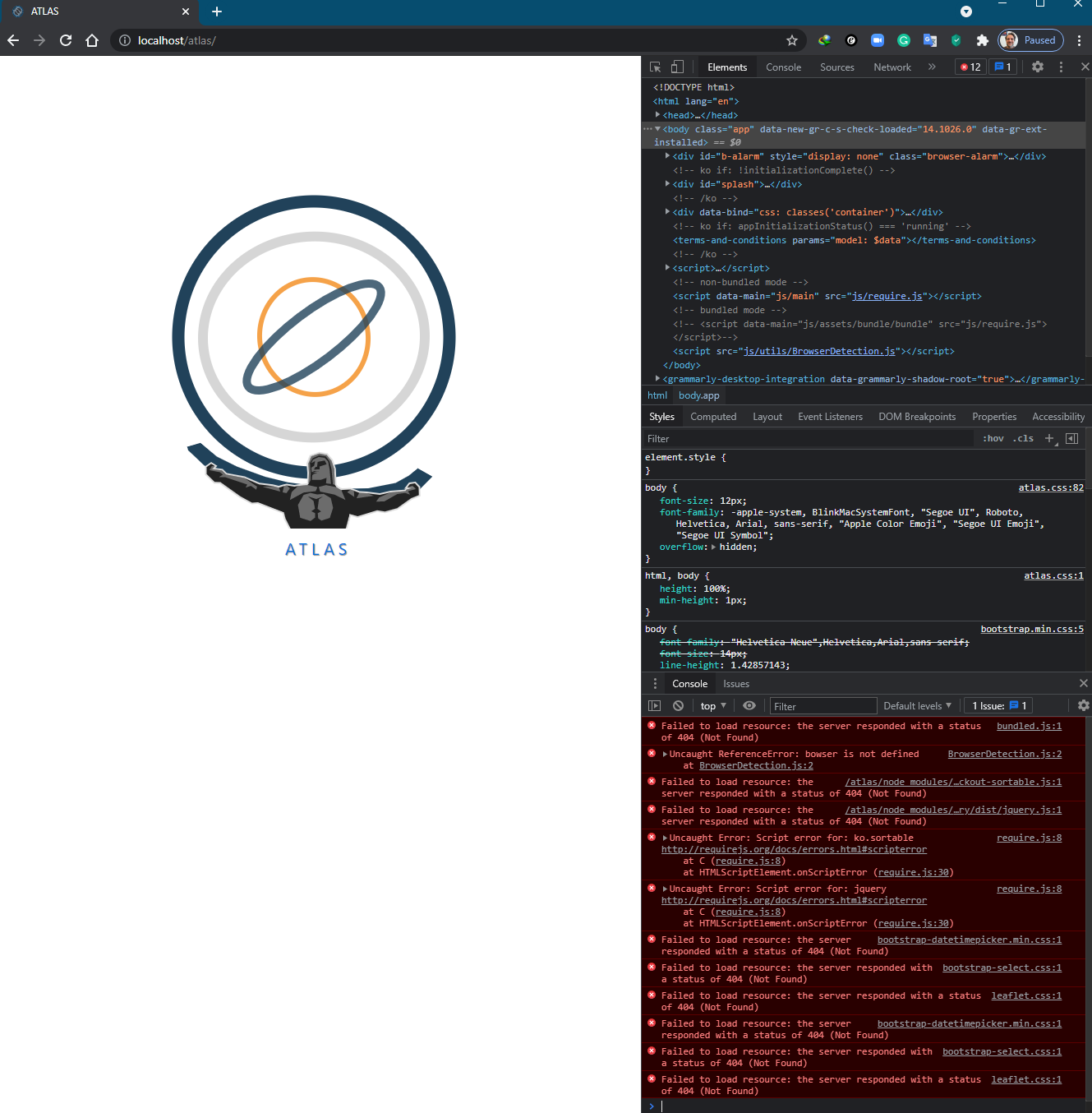Image resolution: width=1092 pixels, height=1113 pixels.
Task: Open the console drawer three-dot menu
Action: pos(655,684)
